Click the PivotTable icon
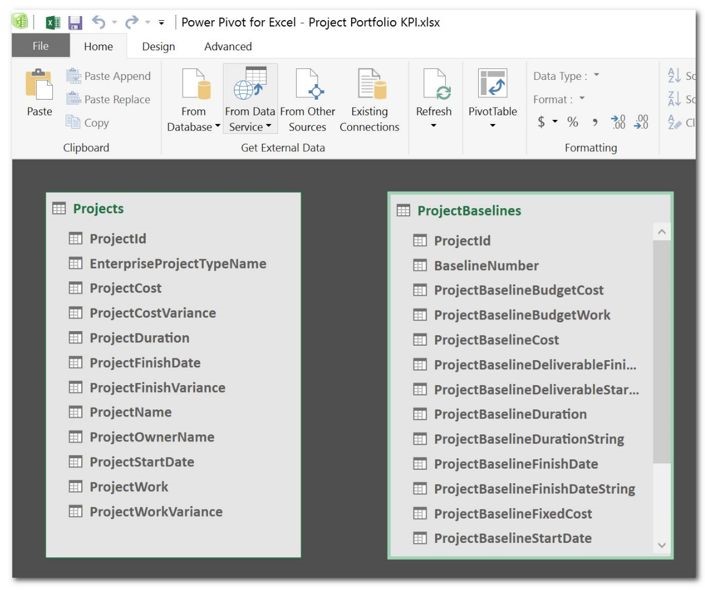705x590 pixels. click(x=493, y=84)
